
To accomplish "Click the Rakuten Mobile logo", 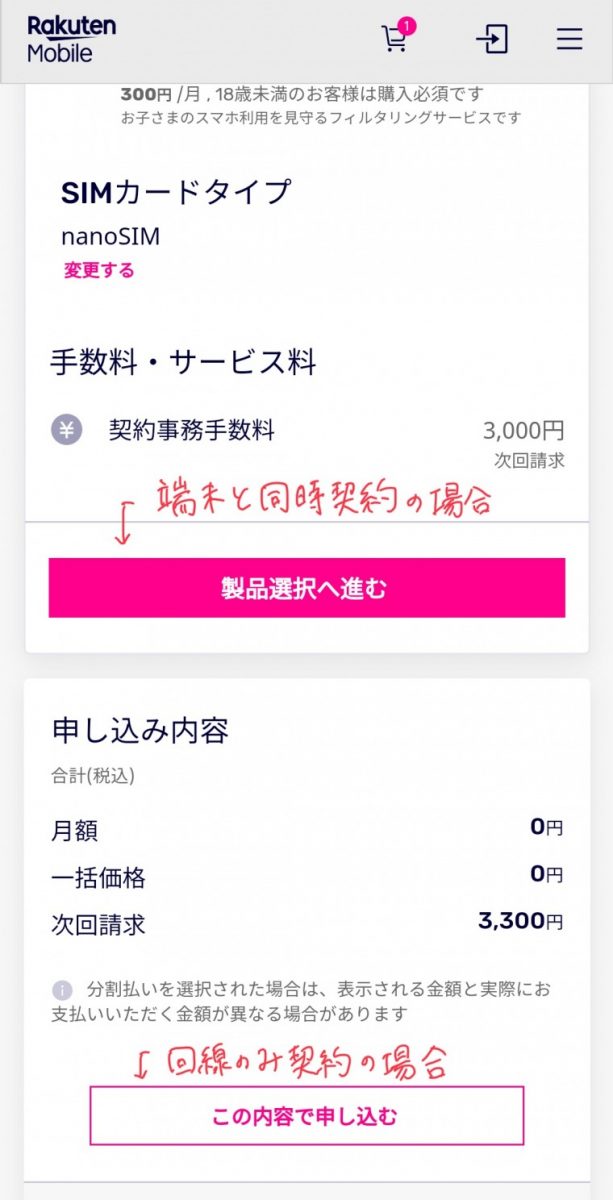I will tap(72, 40).
